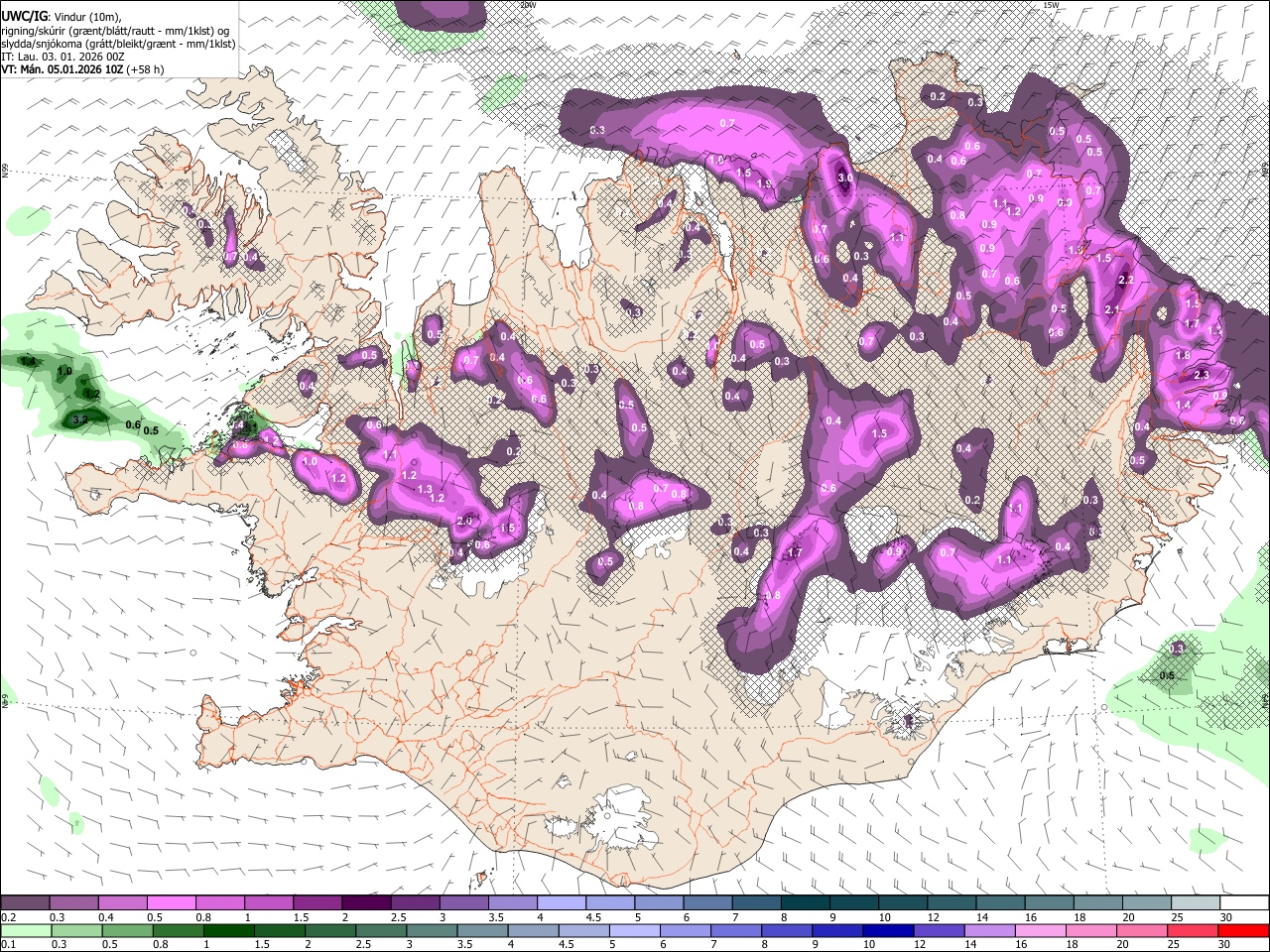This screenshot has width=1270, height=952.
Task: Click the legend label 0.2 on the top scale
Action: click(8, 917)
